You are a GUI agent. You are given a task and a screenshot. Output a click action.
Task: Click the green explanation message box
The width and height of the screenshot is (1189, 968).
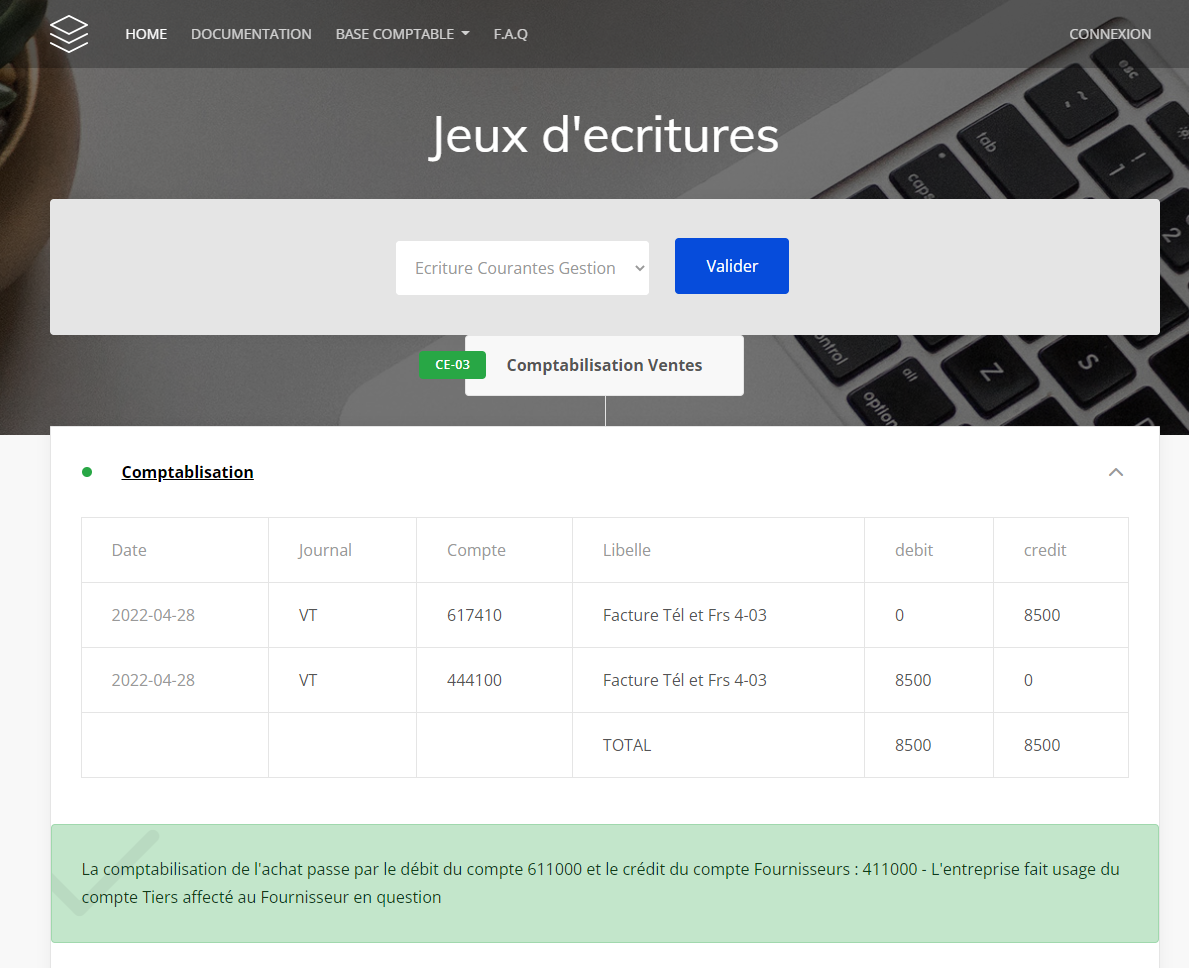click(604, 883)
